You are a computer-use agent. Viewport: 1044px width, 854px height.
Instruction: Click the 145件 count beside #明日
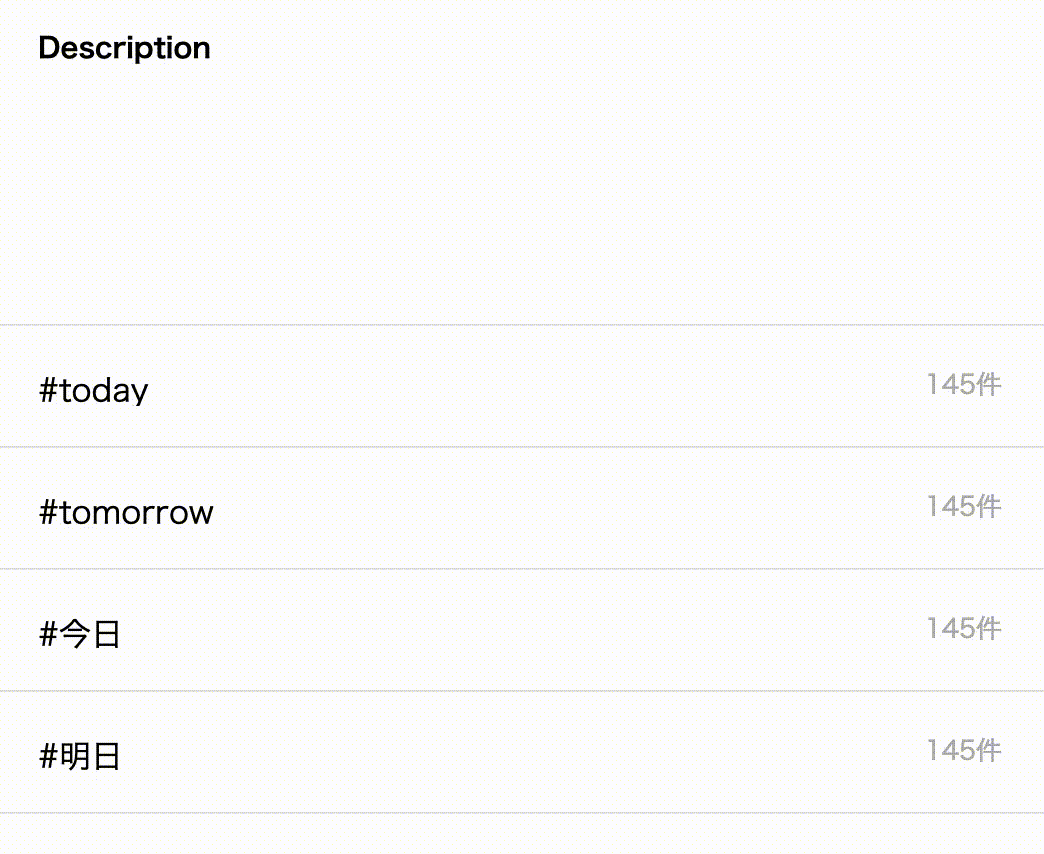click(x=964, y=750)
